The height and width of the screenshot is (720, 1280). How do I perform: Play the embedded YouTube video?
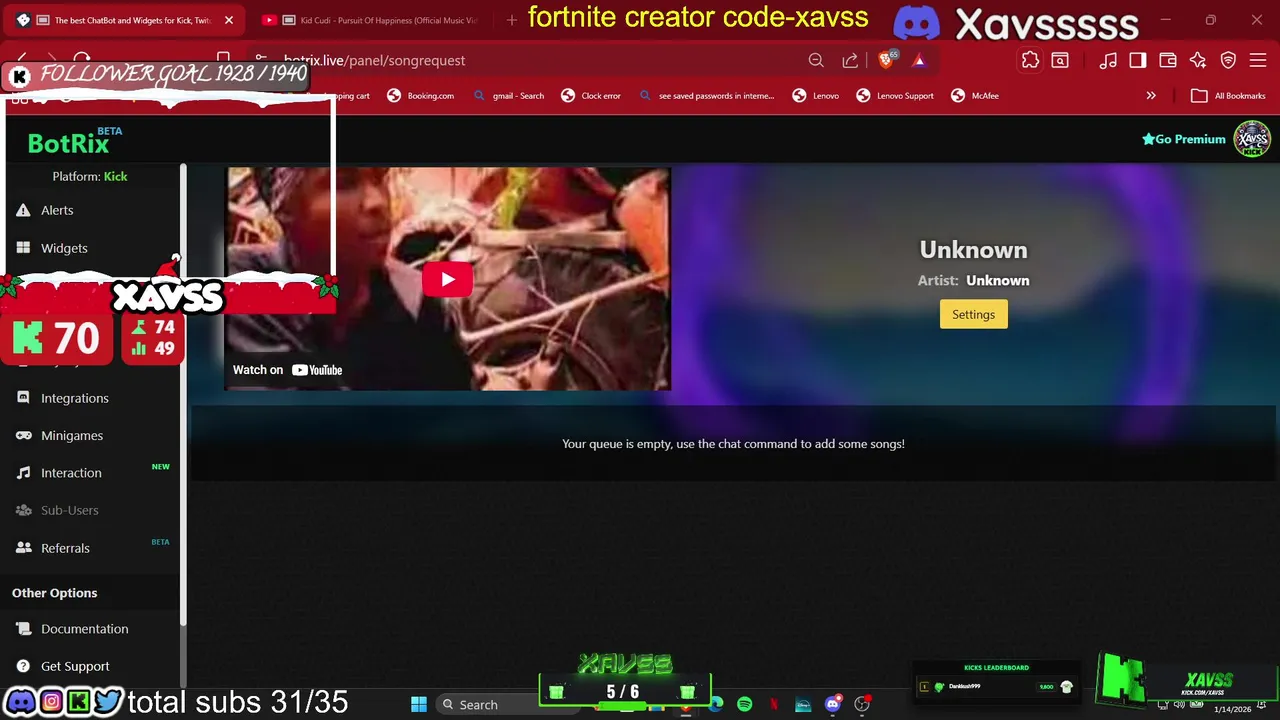click(x=447, y=279)
